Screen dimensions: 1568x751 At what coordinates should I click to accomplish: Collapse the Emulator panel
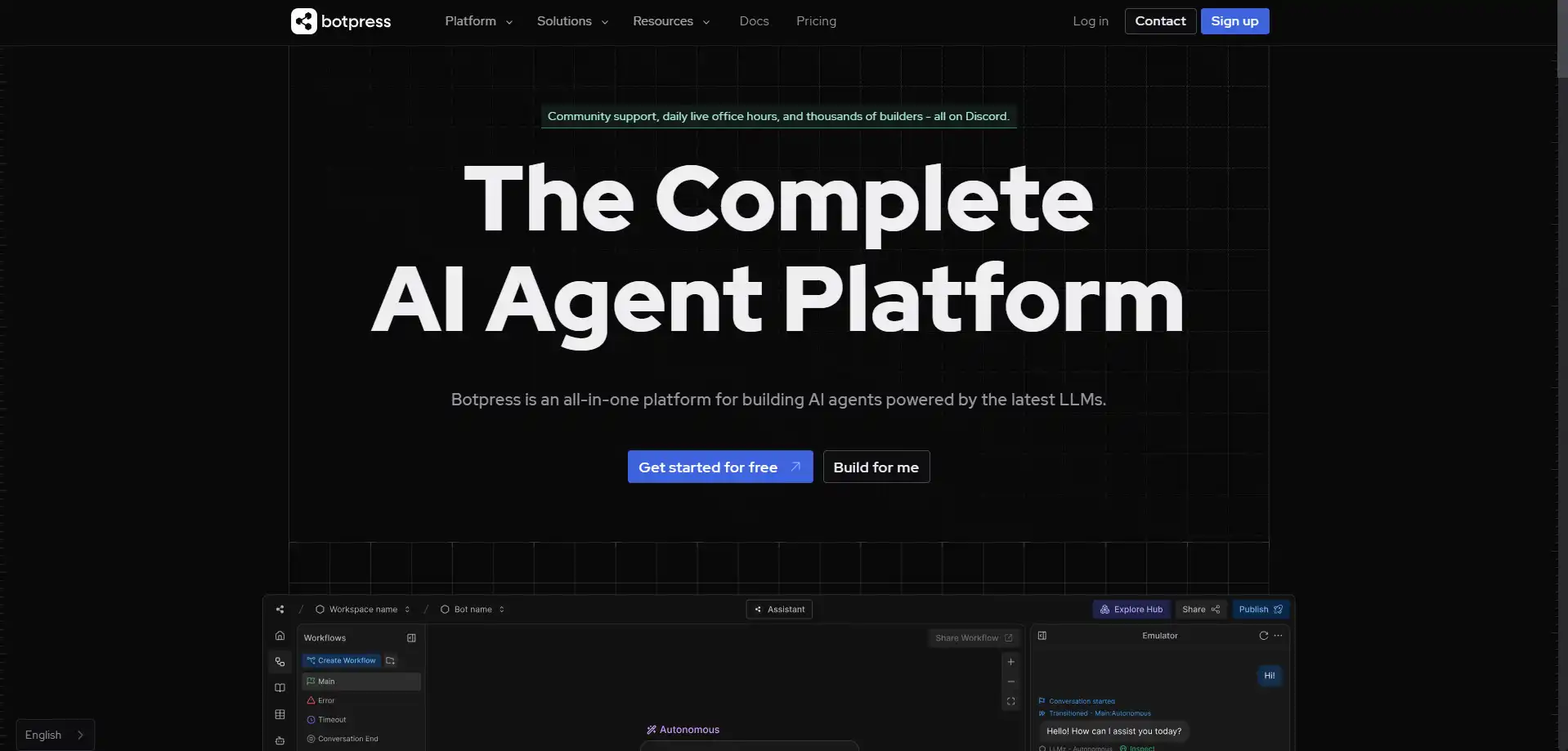(1042, 636)
